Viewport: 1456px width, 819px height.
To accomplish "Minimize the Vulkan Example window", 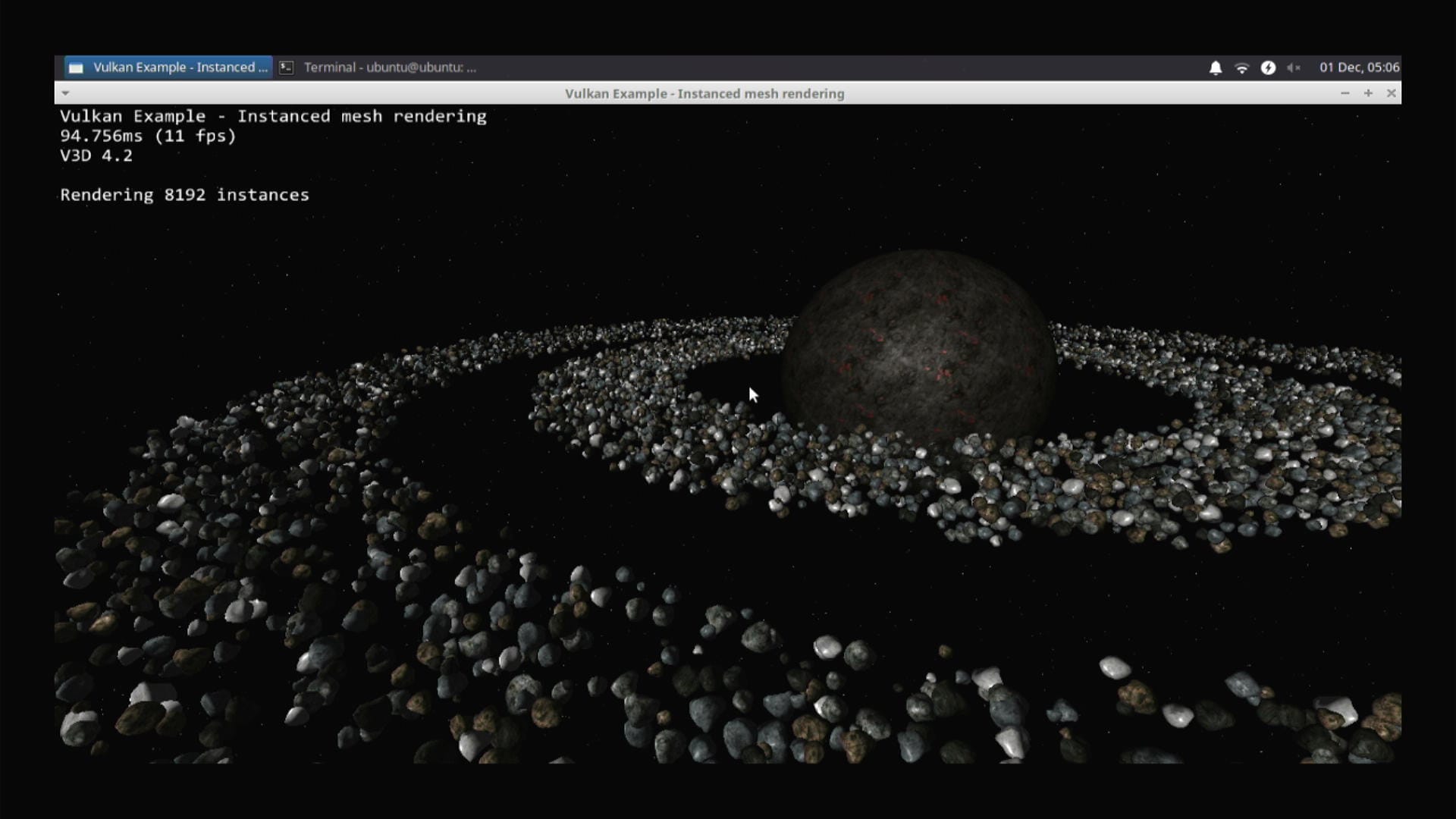I will (1345, 93).
